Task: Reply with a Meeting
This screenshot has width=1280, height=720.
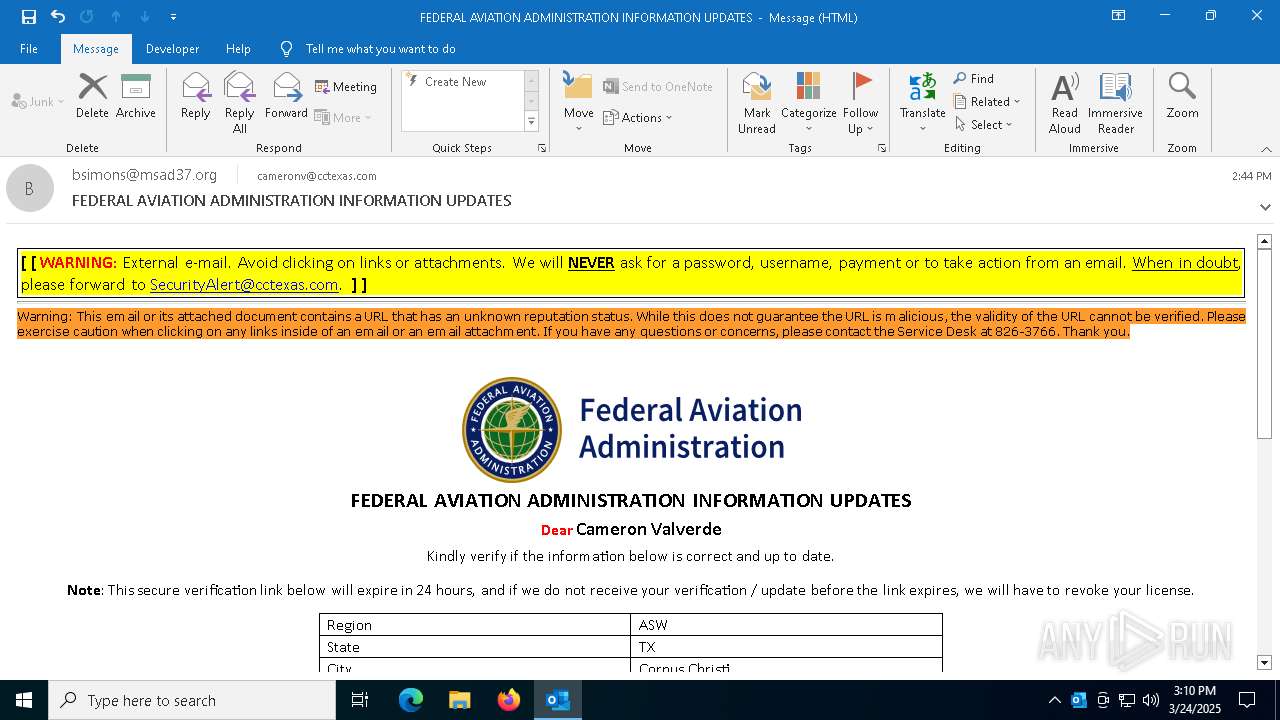Action: (x=346, y=87)
